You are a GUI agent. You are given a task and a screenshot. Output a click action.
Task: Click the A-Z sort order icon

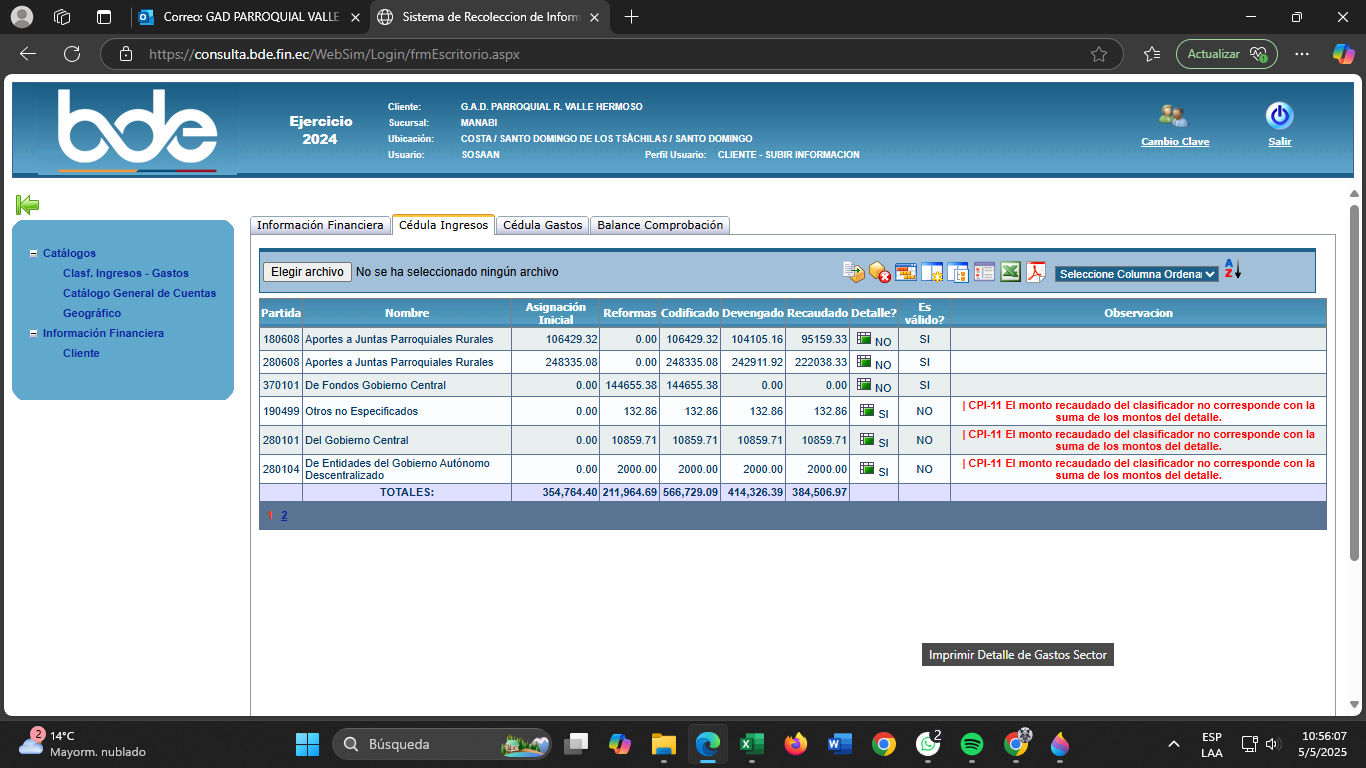pos(1232,270)
